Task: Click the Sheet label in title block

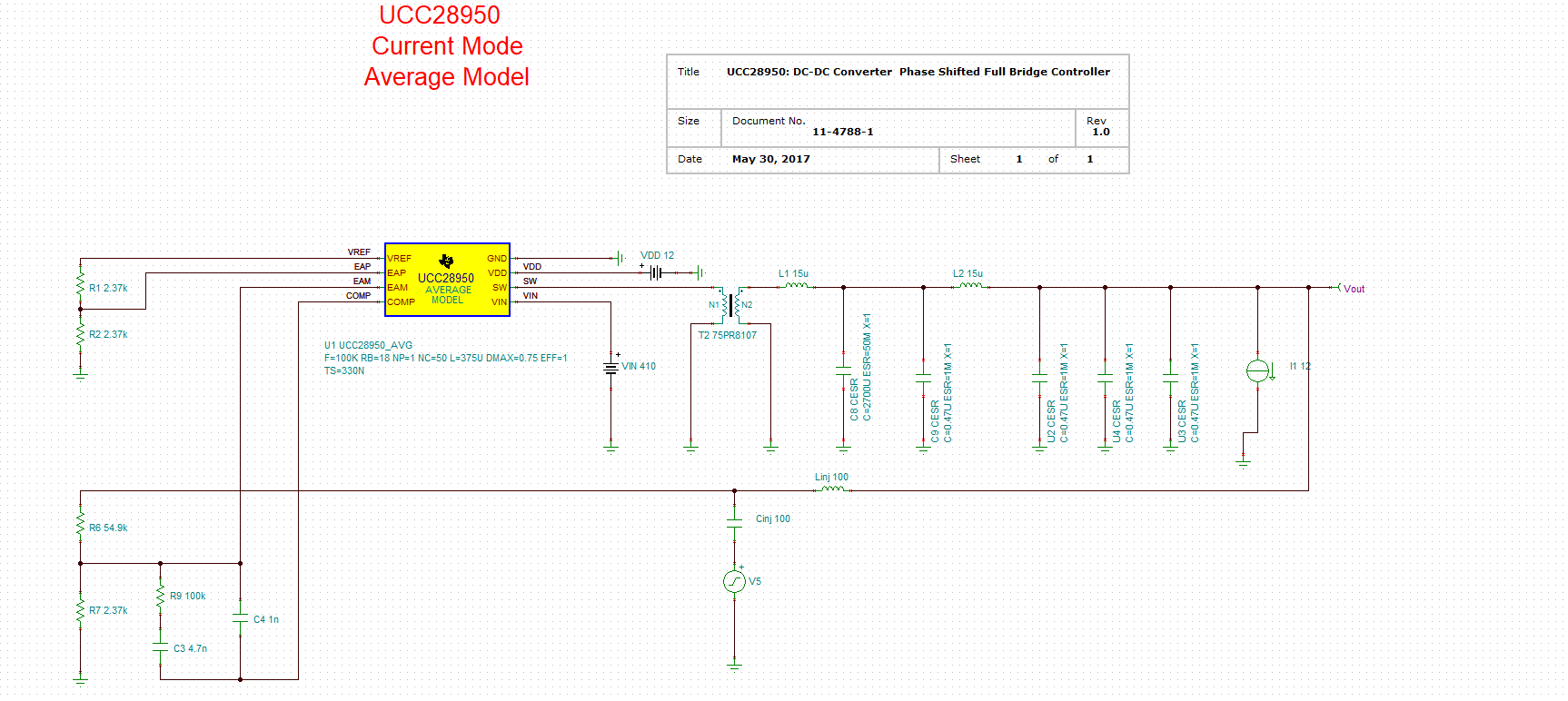Action: coord(965,159)
